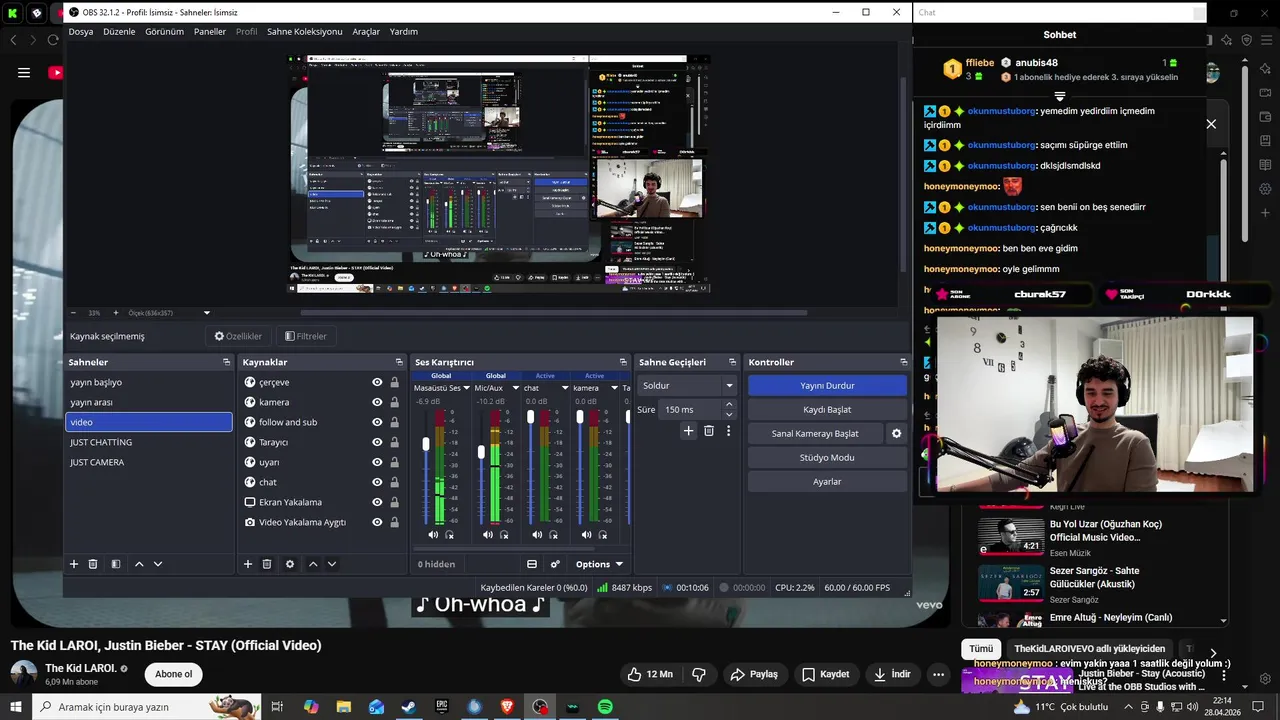
Task: Add a scene transition with plus icon
Action: coord(688,431)
